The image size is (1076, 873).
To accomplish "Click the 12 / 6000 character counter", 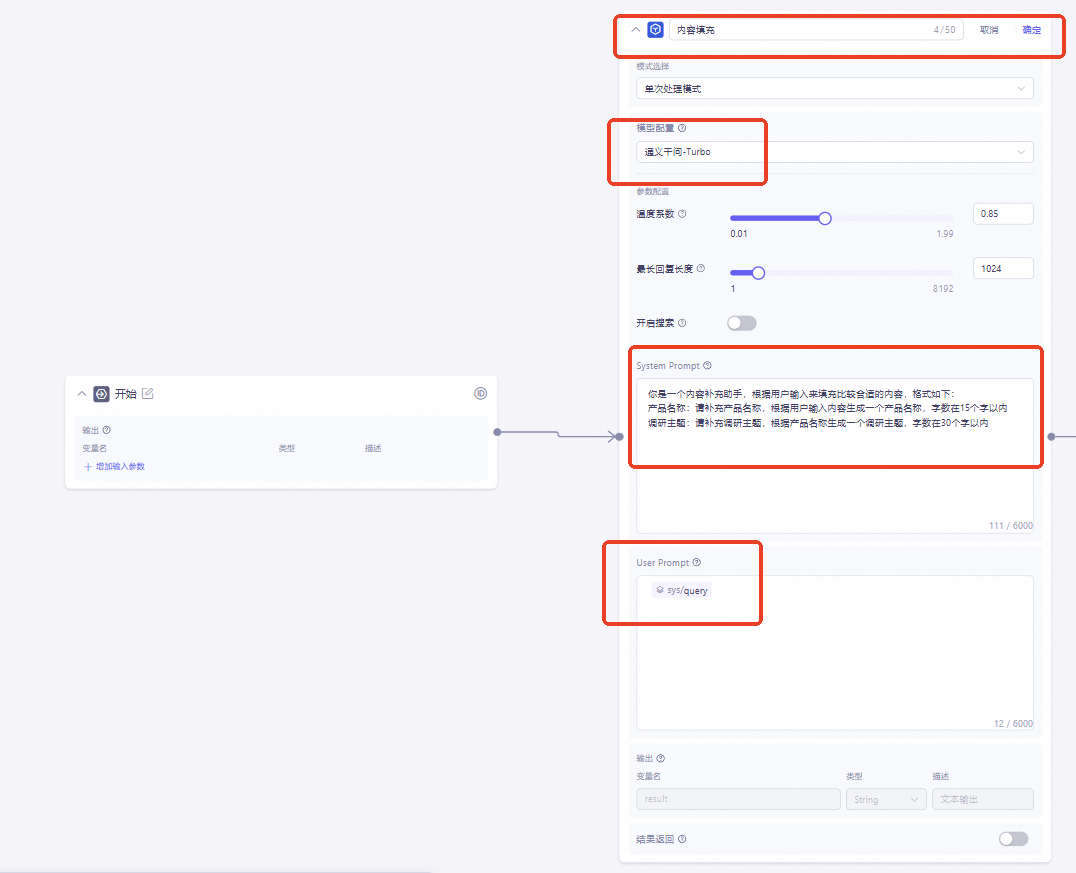I will (x=1013, y=723).
